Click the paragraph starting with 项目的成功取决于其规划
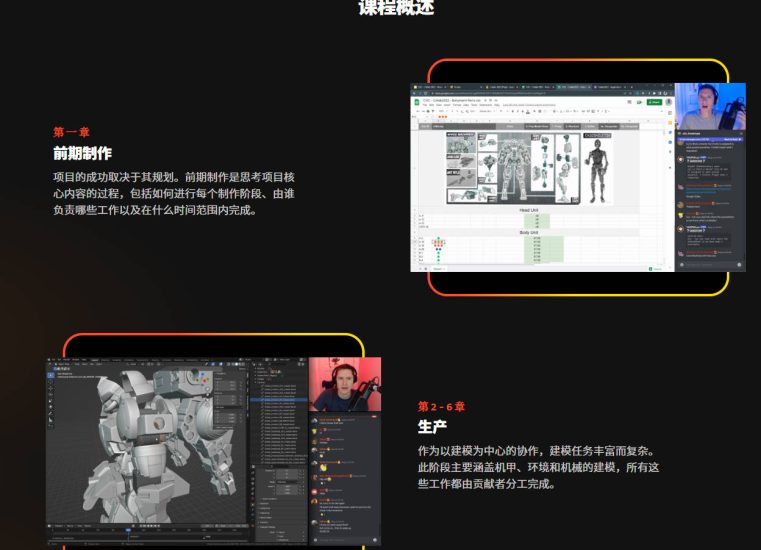 tap(174, 194)
